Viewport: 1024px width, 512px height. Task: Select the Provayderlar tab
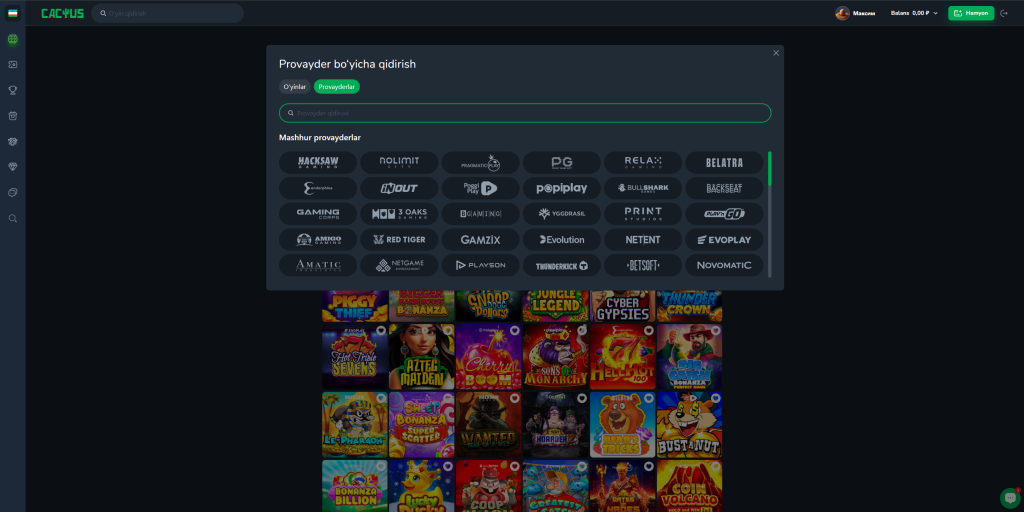(x=336, y=87)
